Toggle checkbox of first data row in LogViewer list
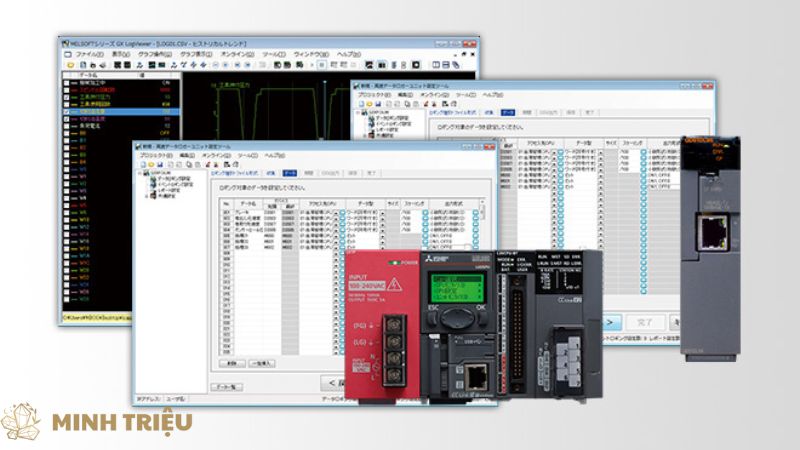 [67, 83]
